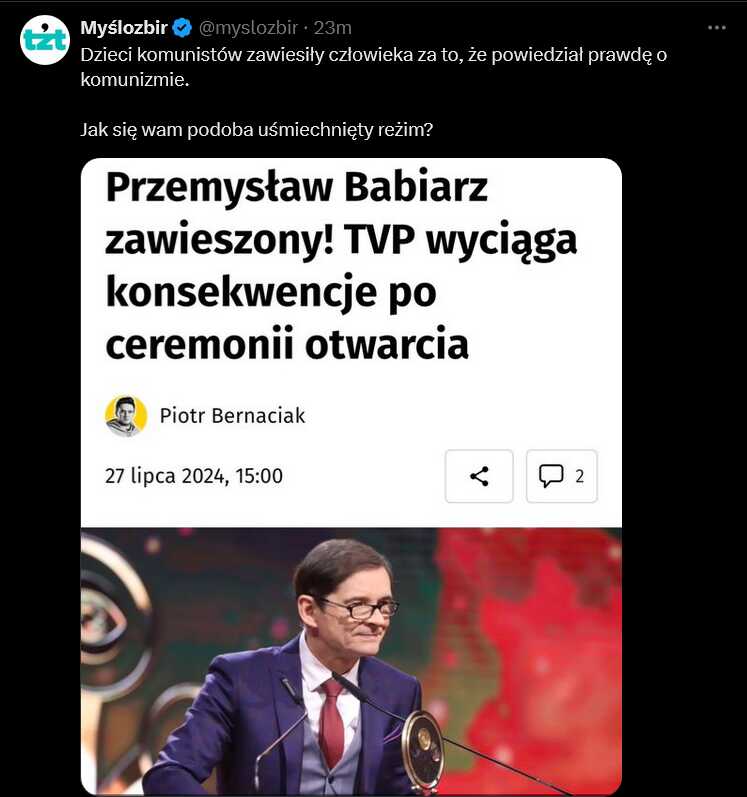Click the Myślozbir display name
The image size is (747, 797).
(x=124, y=27)
